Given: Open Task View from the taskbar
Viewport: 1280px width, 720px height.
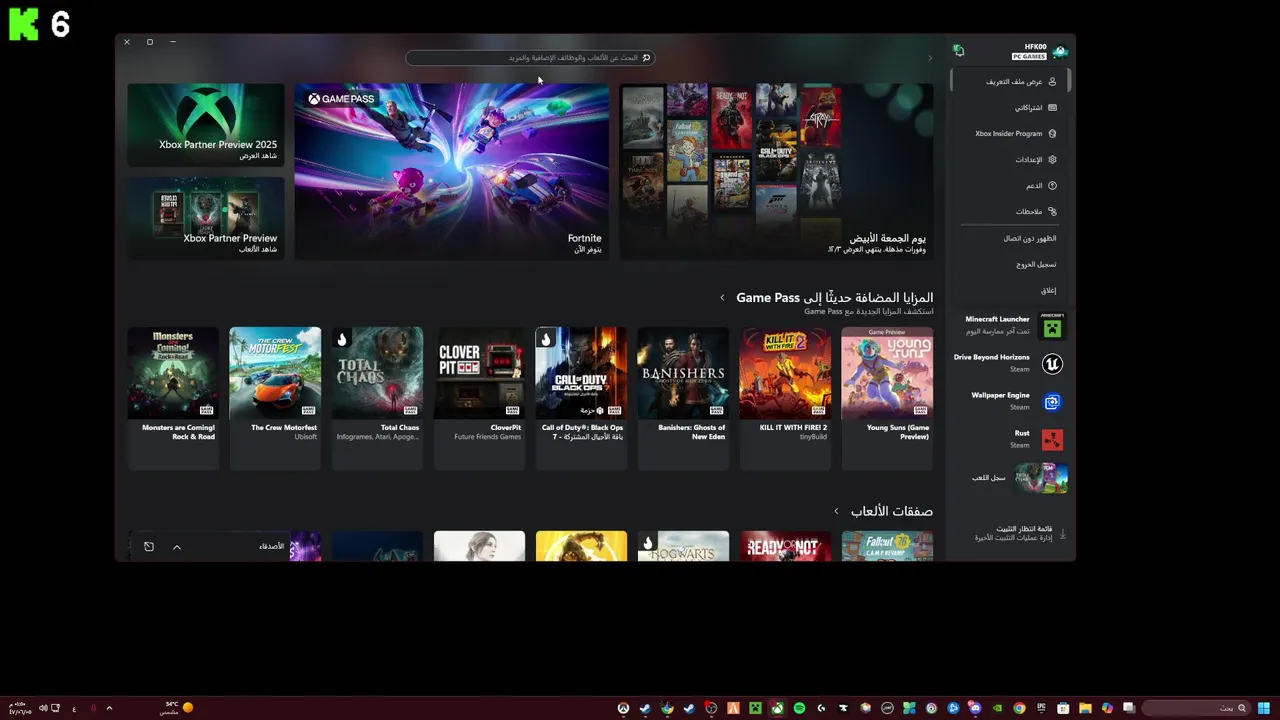Looking at the screenshot, I should pos(1128,708).
